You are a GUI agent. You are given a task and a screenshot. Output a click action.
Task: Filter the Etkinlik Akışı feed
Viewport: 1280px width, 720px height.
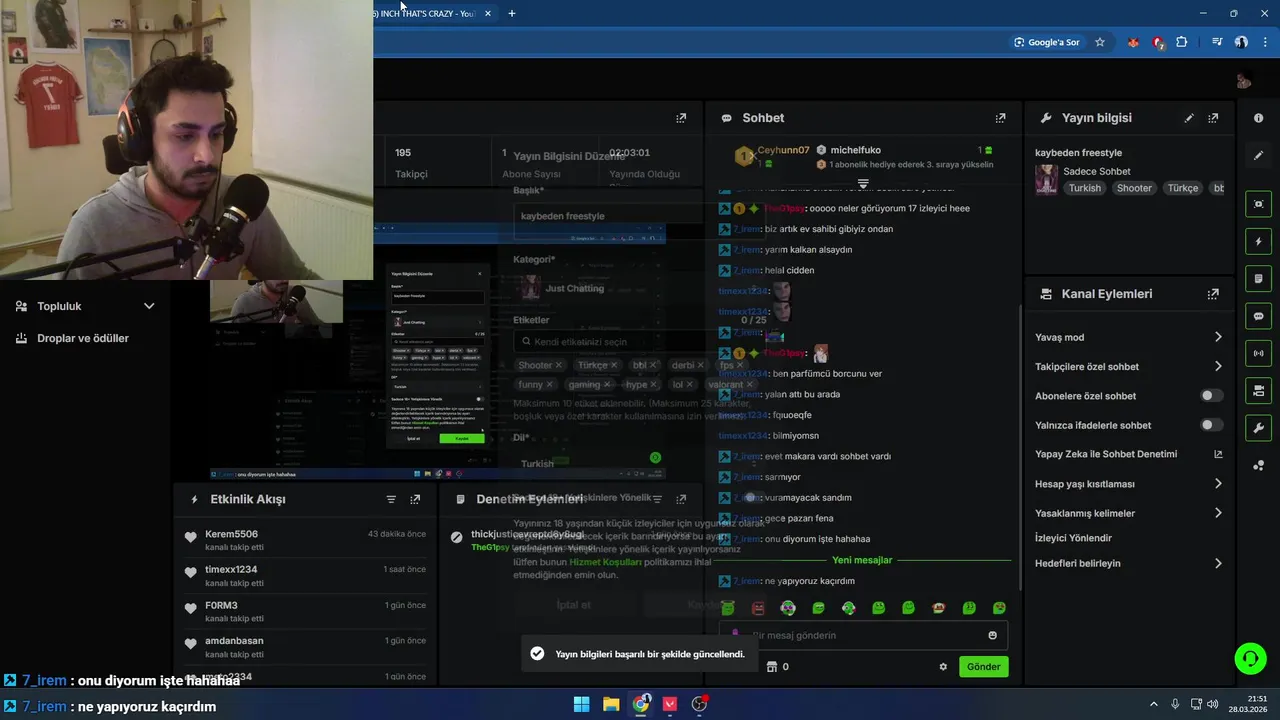[391, 499]
